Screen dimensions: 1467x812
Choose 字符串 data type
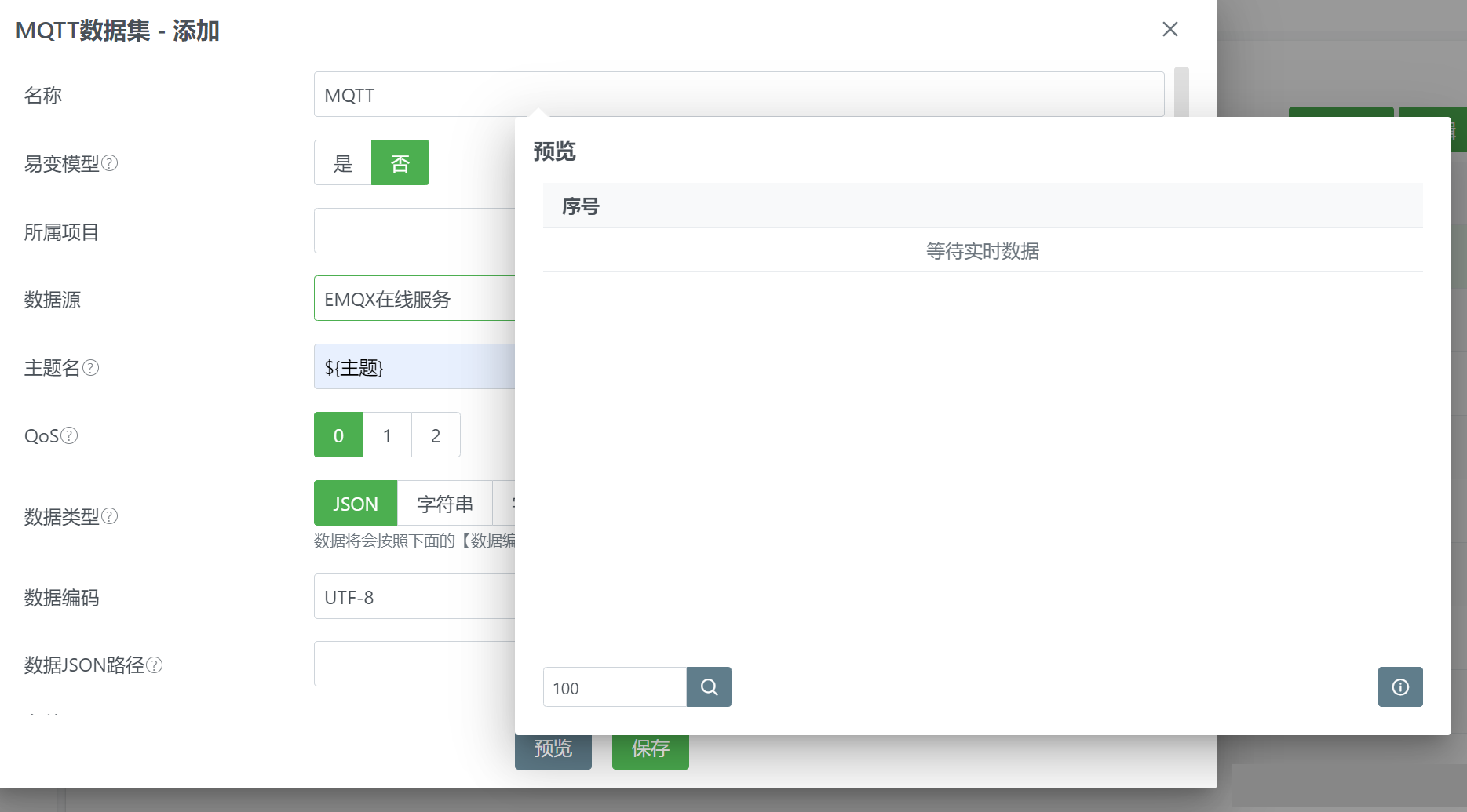(x=445, y=503)
